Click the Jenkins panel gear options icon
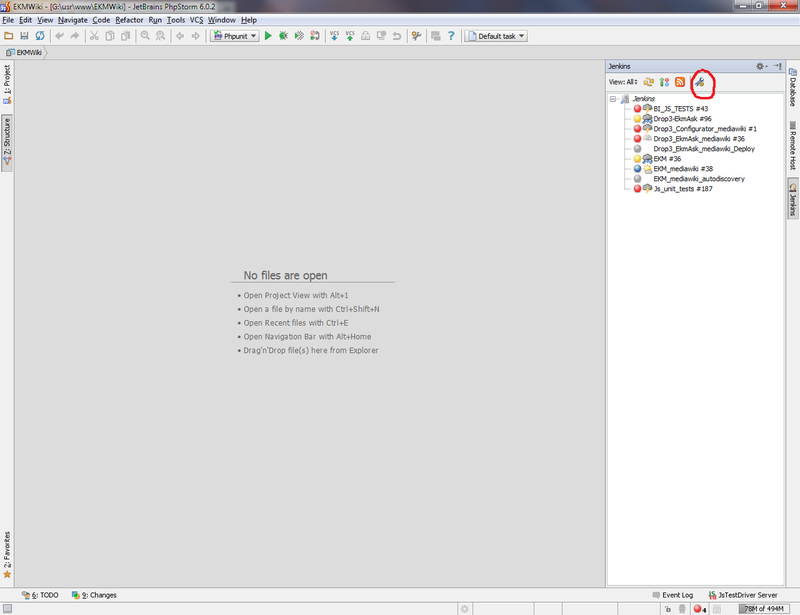The height and width of the screenshot is (615, 800). tap(761, 66)
